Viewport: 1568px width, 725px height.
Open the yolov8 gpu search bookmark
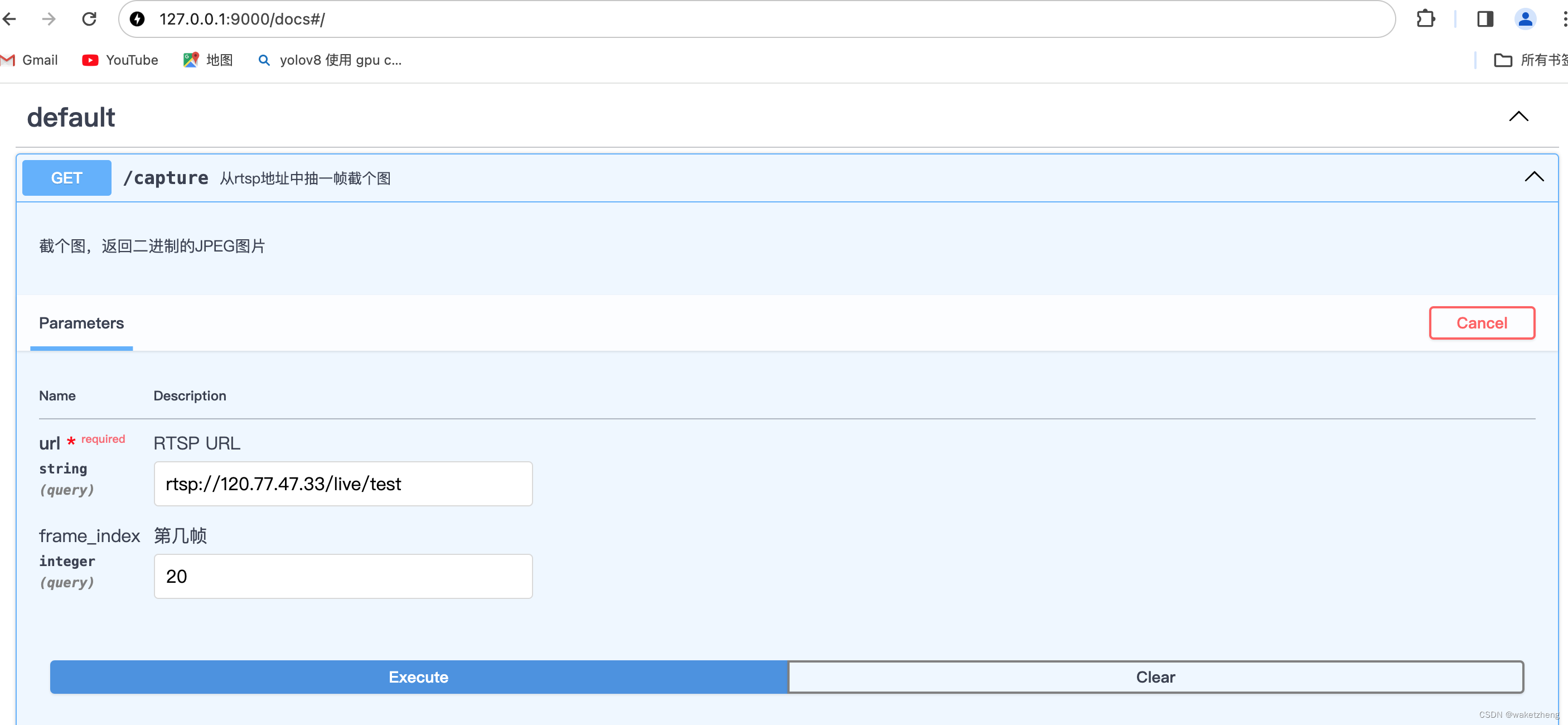330,60
